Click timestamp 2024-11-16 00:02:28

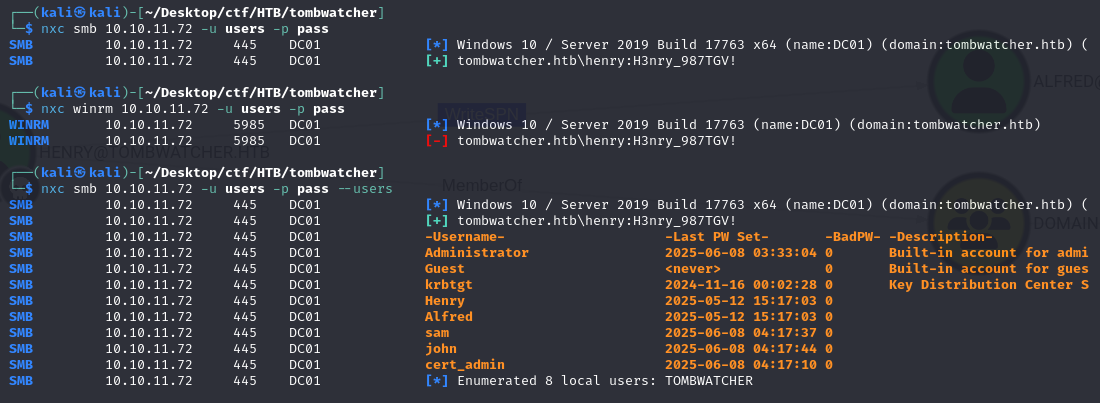click(x=741, y=284)
